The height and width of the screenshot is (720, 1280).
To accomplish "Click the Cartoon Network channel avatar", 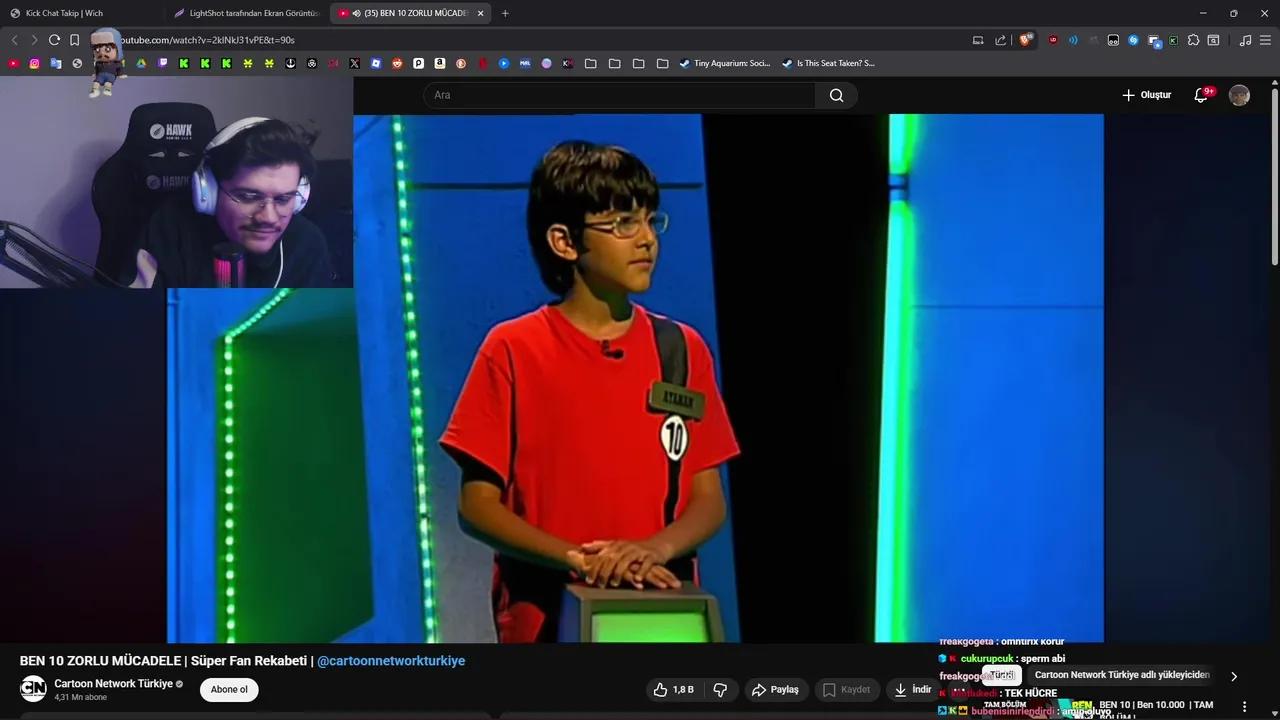I will tap(33, 688).
